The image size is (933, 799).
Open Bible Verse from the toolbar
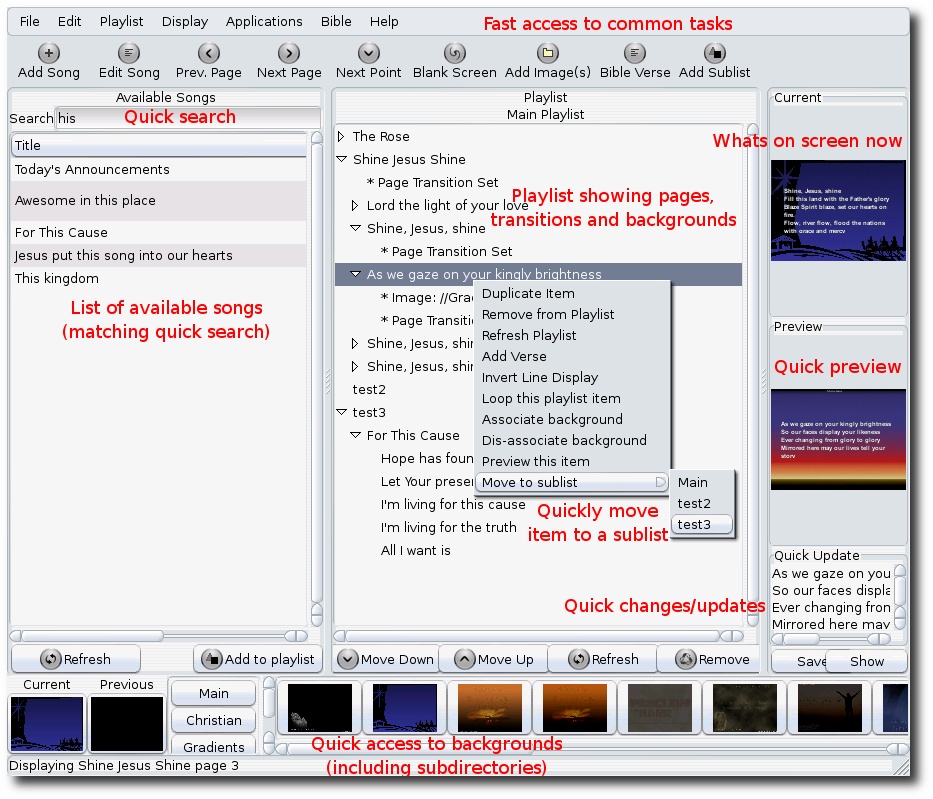point(635,54)
